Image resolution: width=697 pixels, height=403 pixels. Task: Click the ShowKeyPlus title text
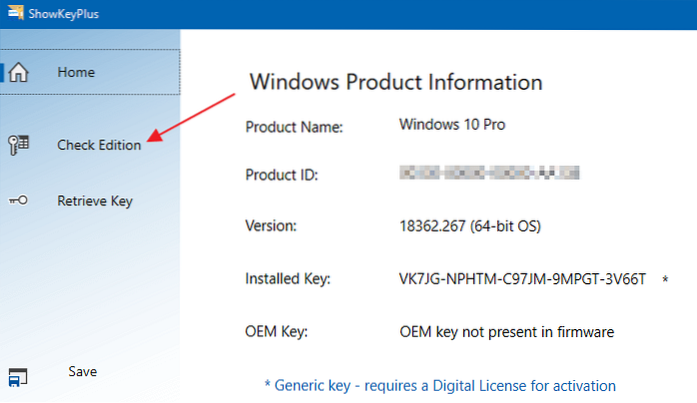[64, 14]
